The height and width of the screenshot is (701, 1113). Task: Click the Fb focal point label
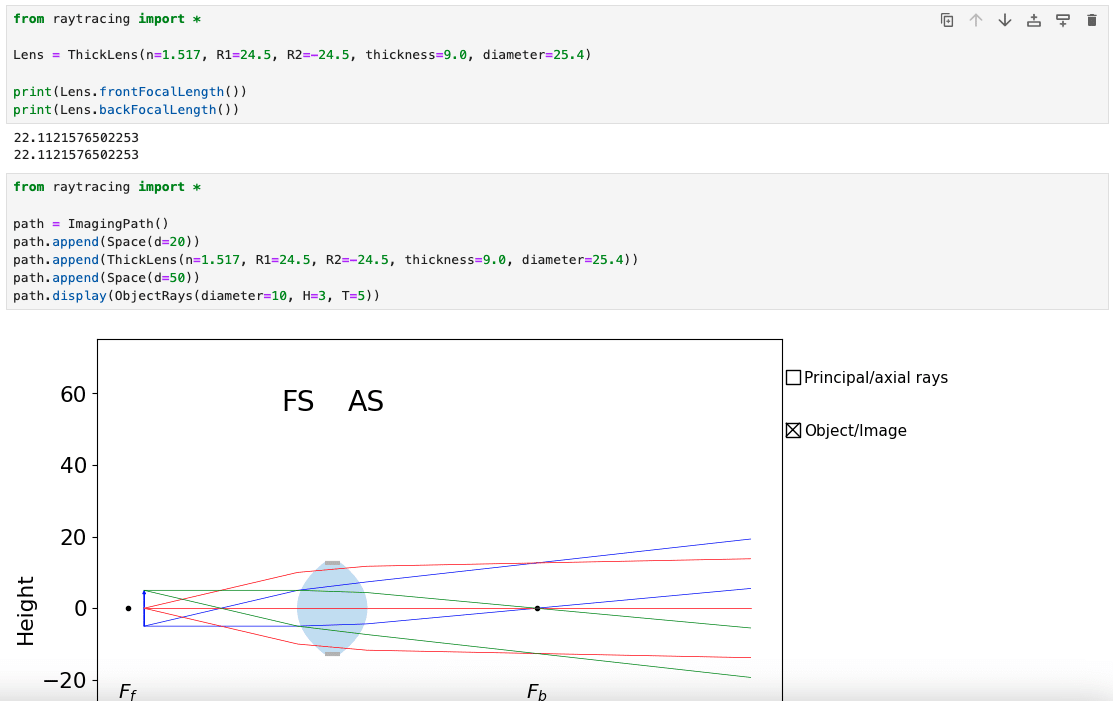pyautogui.click(x=537, y=692)
